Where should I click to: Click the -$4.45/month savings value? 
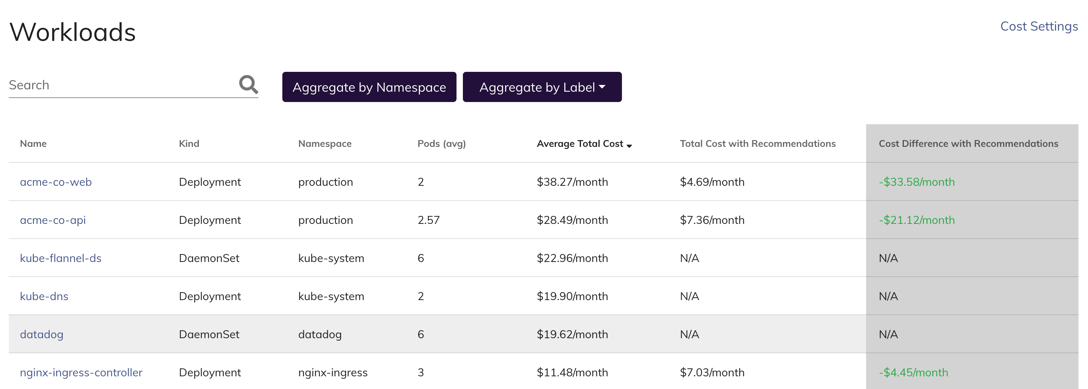(913, 372)
